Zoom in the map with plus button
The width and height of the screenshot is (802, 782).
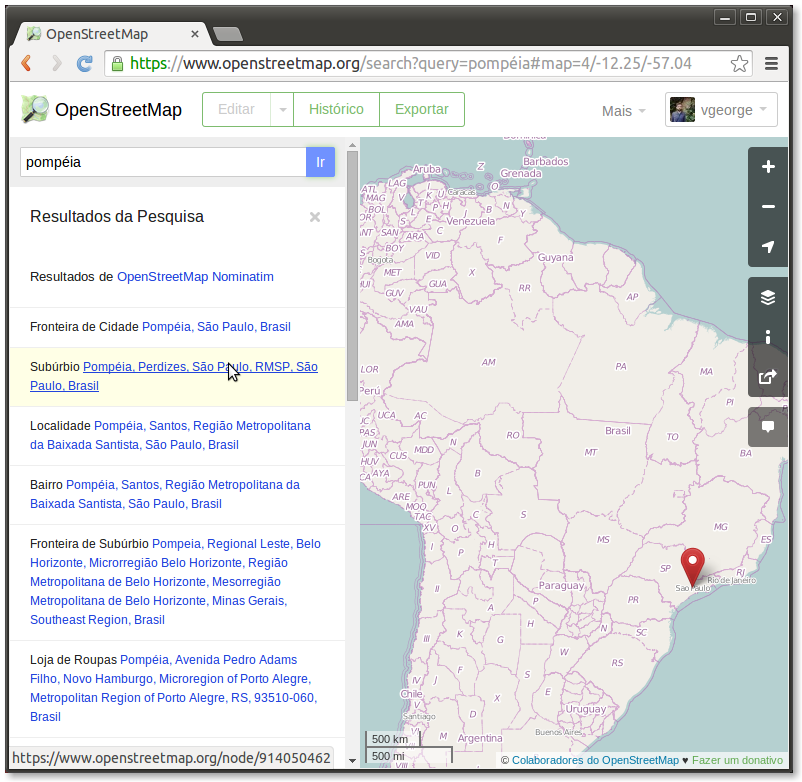[x=768, y=167]
